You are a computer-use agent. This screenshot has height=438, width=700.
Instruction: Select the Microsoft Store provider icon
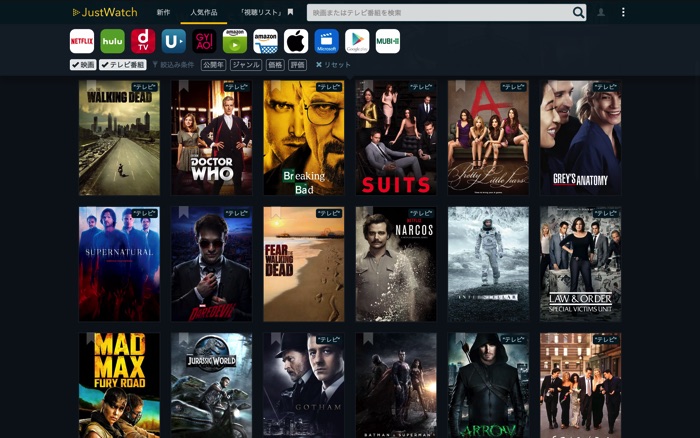point(326,41)
